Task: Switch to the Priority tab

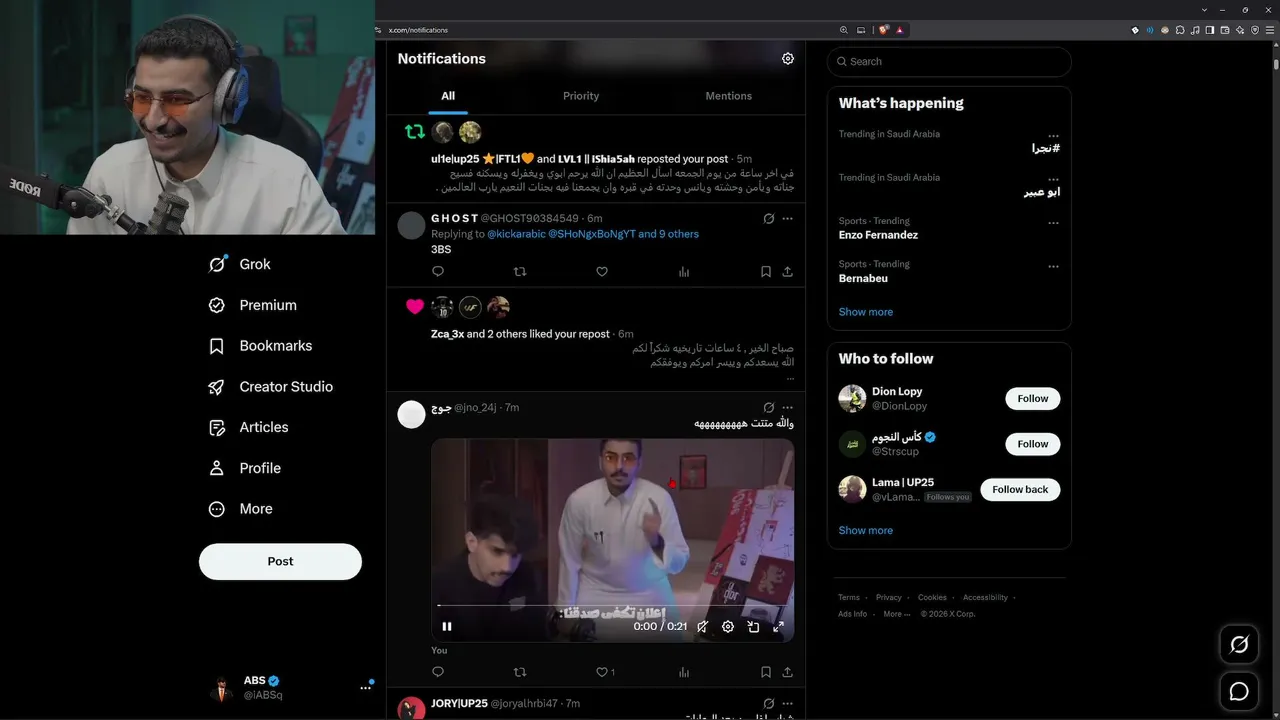Action: pyautogui.click(x=581, y=96)
